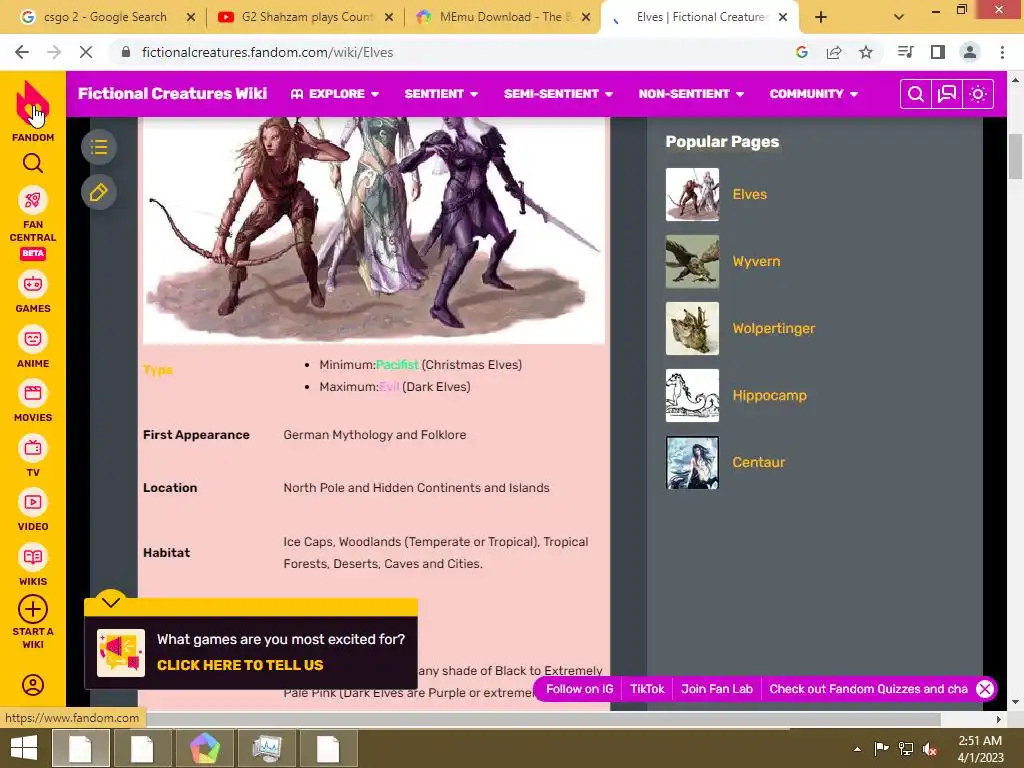The image size is (1024, 768).
Task: Open the Windows Start button
Action: click(24, 748)
